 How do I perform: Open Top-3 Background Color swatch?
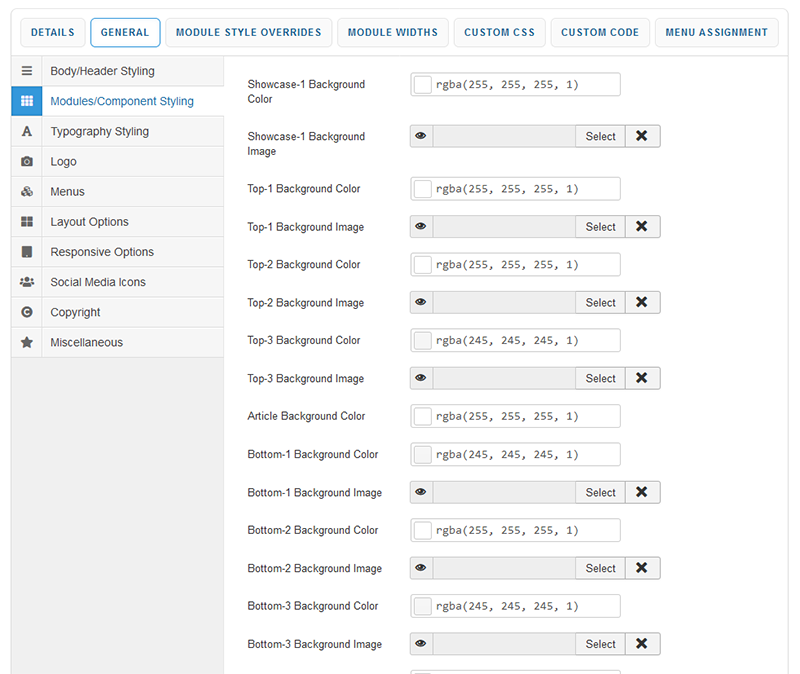[x=423, y=341]
